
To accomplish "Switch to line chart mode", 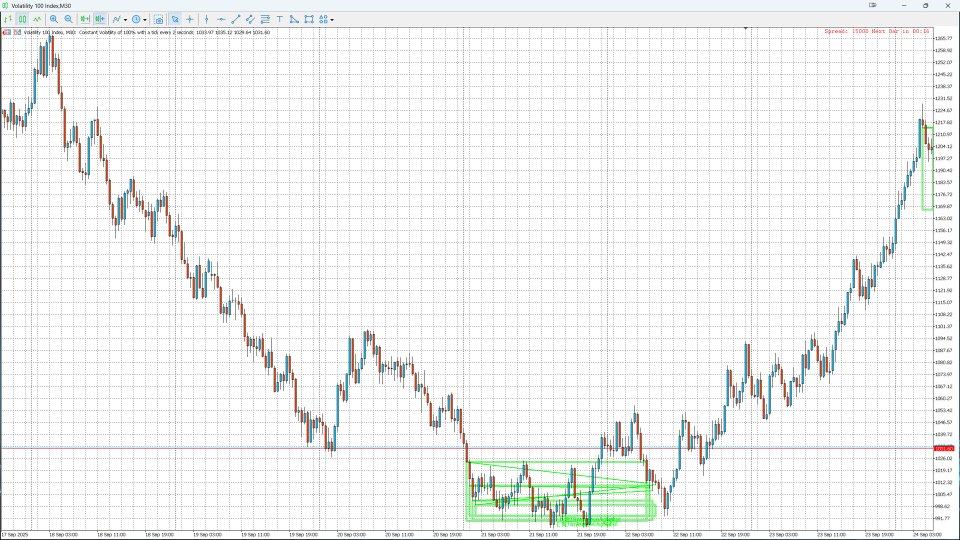I will [37, 20].
